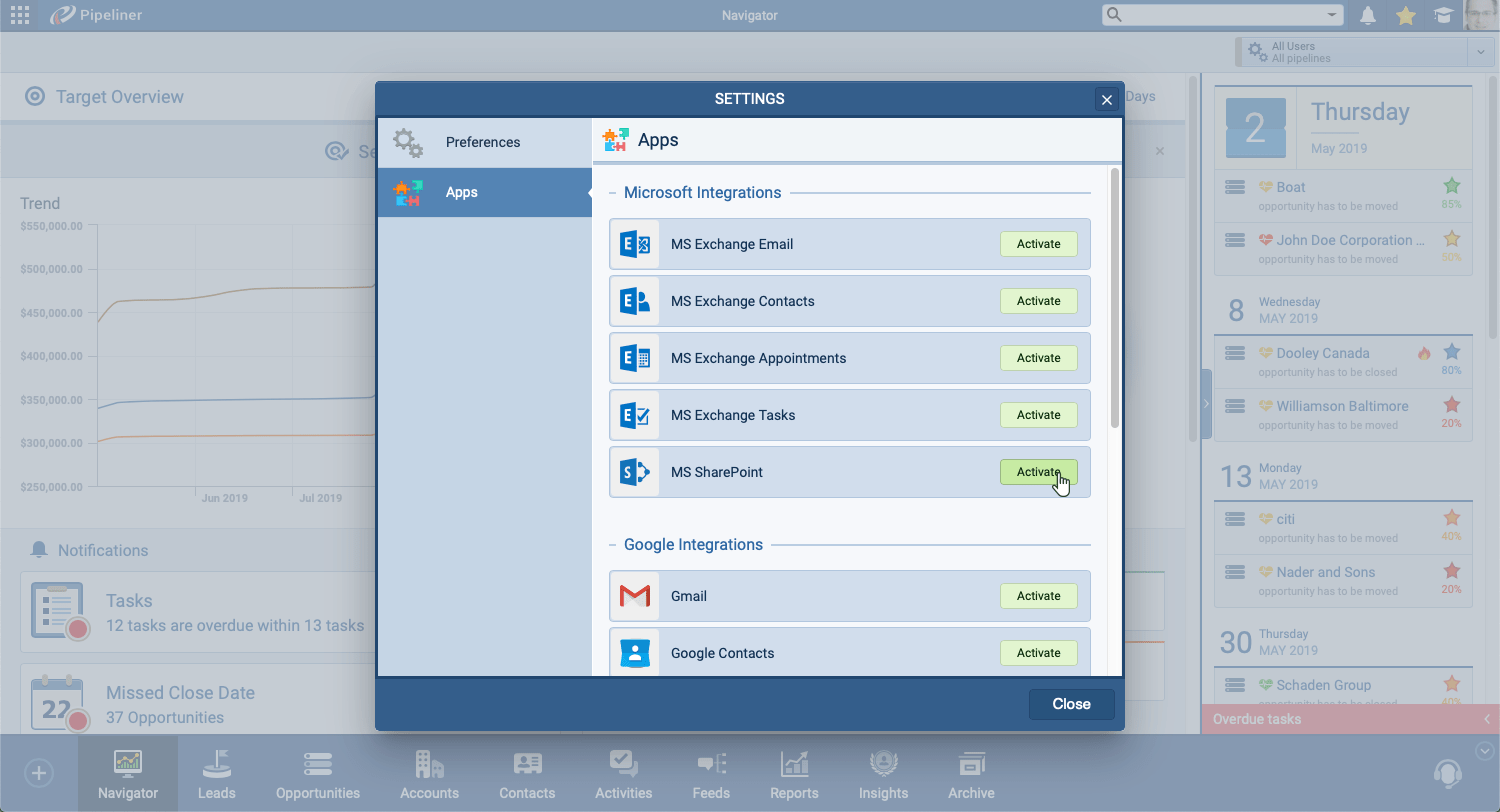Viewport: 1500px width, 812px height.
Task: Activate MS Exchange Email integration
Action: click(x=1038, y=244)
